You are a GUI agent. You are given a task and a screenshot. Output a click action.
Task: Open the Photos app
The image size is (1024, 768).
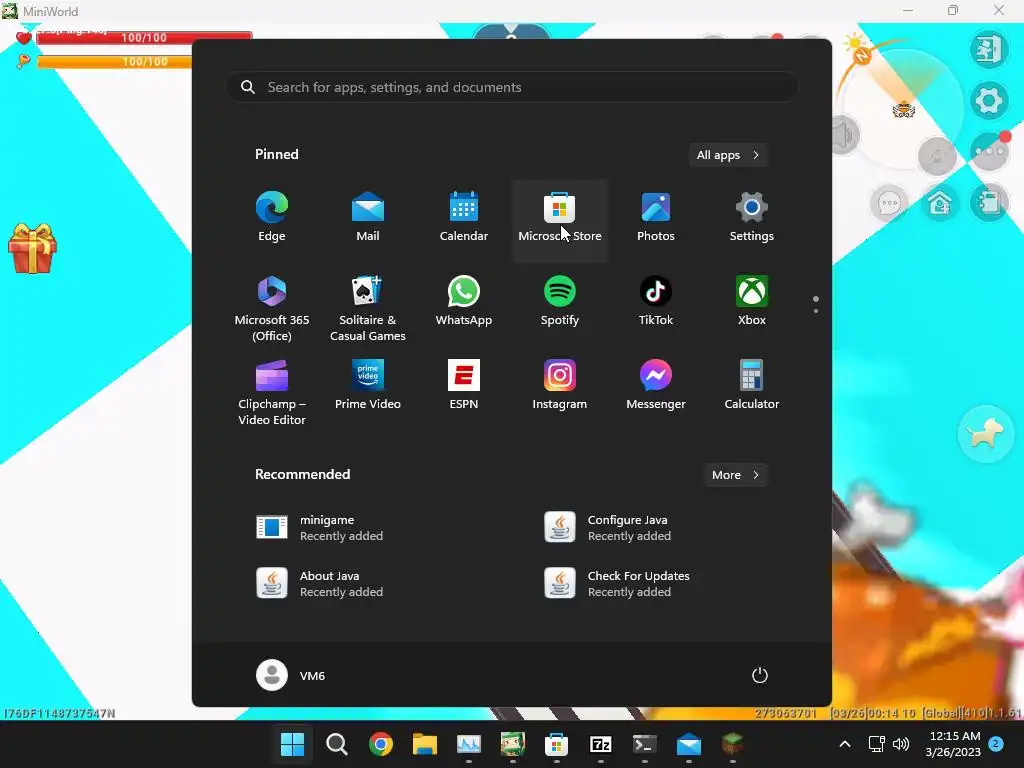[656, 218]
